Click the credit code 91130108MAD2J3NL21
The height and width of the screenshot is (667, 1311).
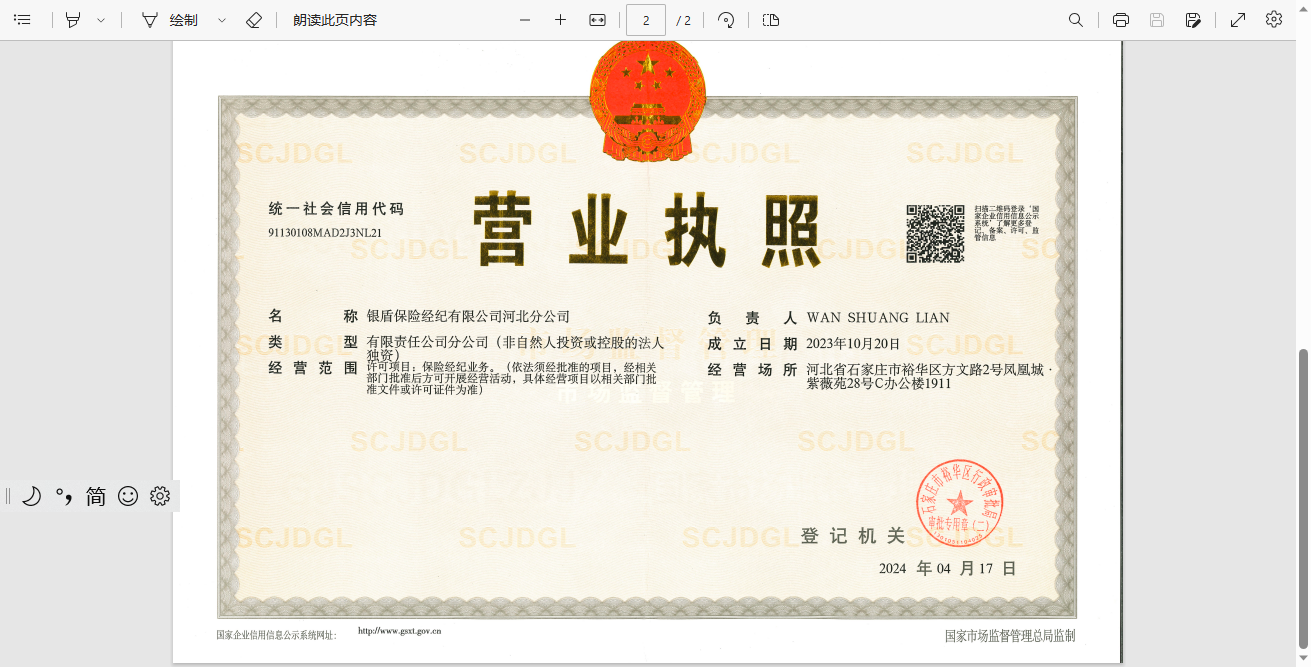(x=325, y=233)
